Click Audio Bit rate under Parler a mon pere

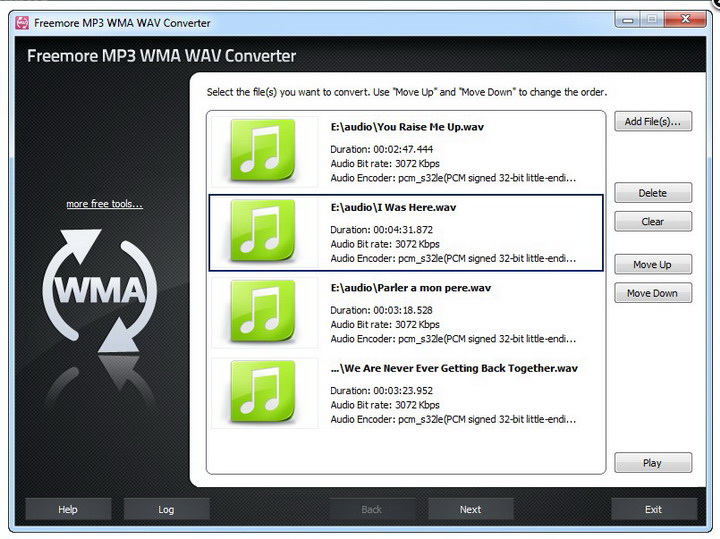pos(385,324)
